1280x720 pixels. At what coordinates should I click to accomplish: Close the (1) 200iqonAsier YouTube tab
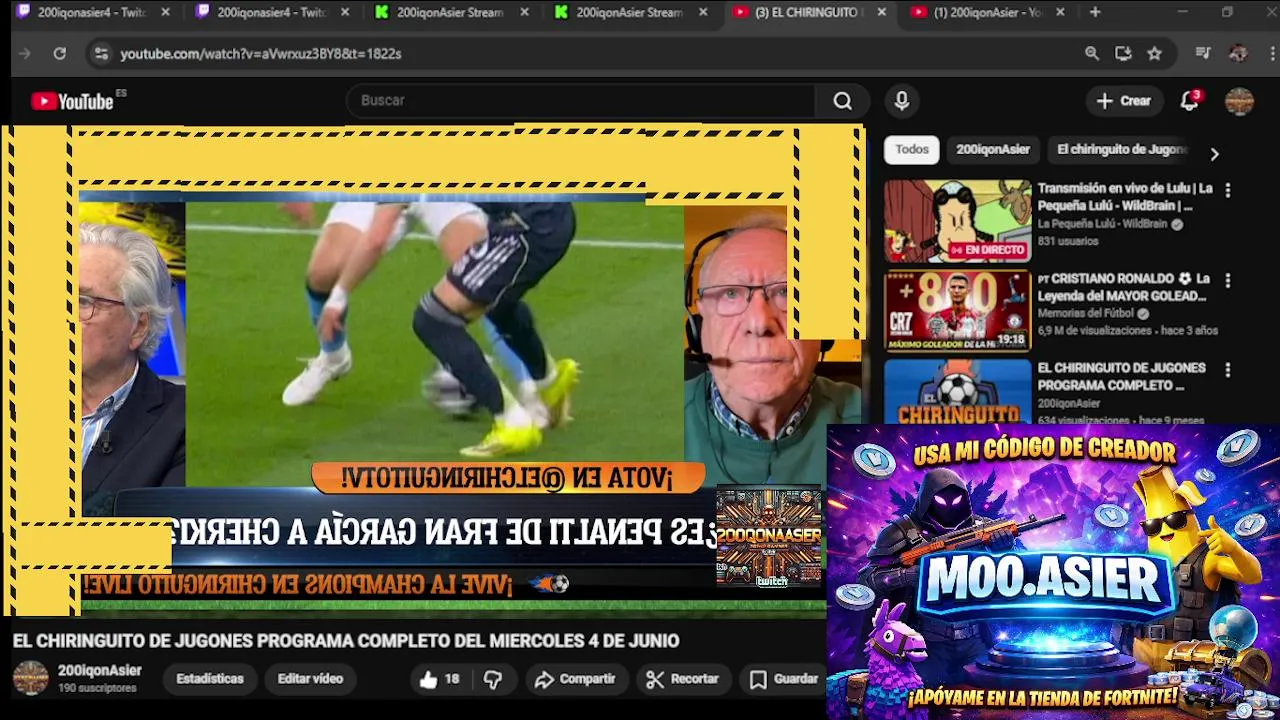pos(1060,13)
